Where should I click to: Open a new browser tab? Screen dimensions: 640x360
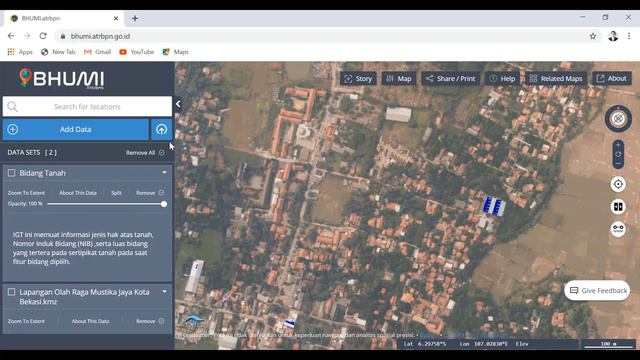[135, 18]
